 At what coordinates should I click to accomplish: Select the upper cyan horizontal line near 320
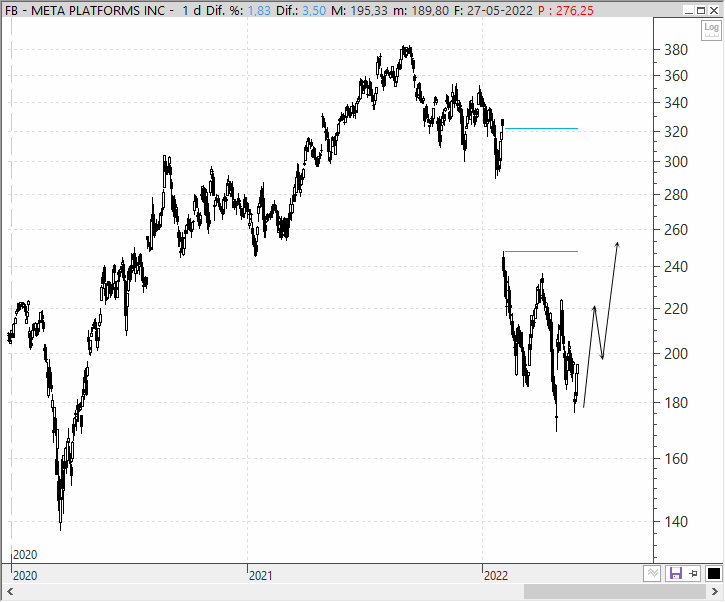(x=541, y=128)
